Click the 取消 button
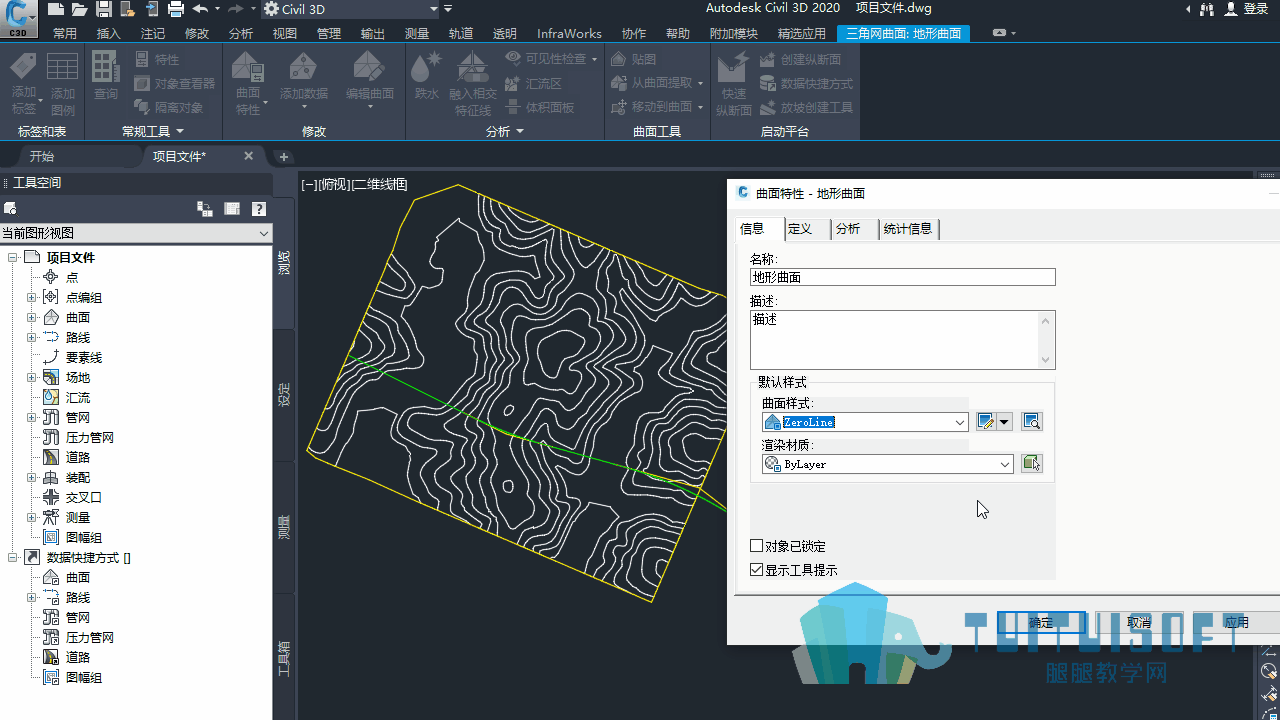Screen dimensions: 1280x720 click(x=1139, y=622)
